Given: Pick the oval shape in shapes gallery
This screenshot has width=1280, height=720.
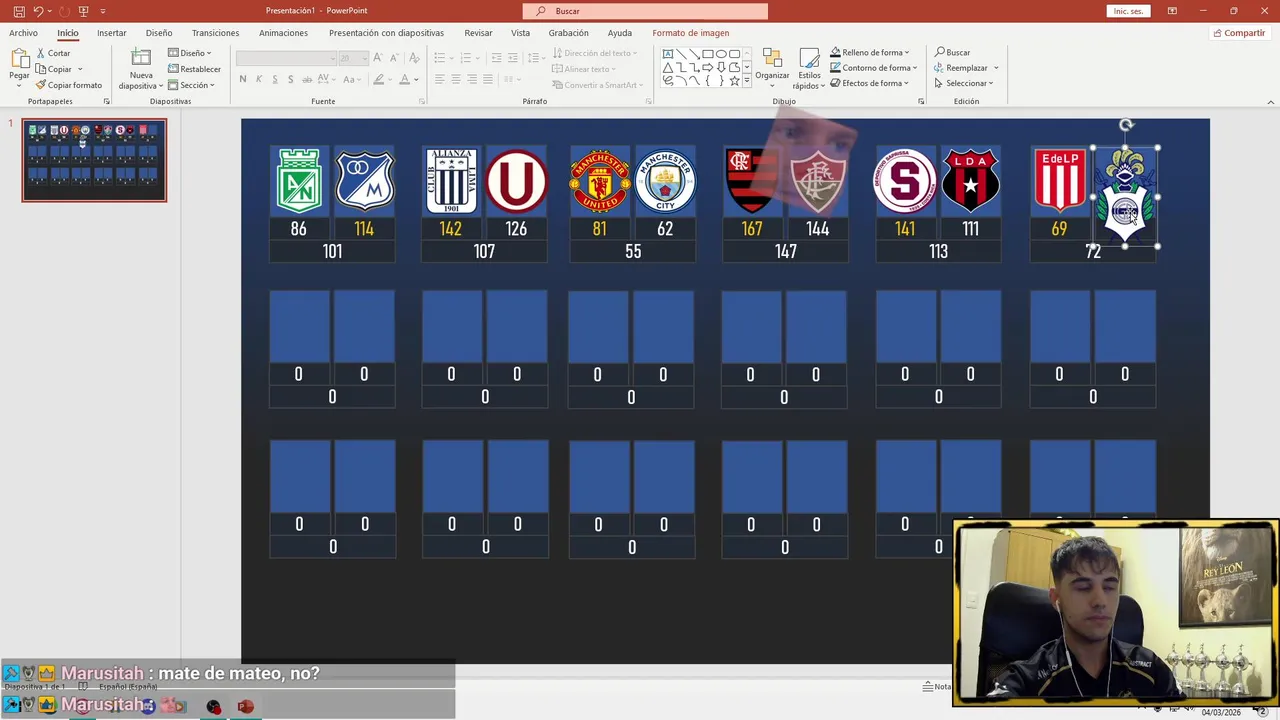Looking at the screenshot, I should (721, 54).
